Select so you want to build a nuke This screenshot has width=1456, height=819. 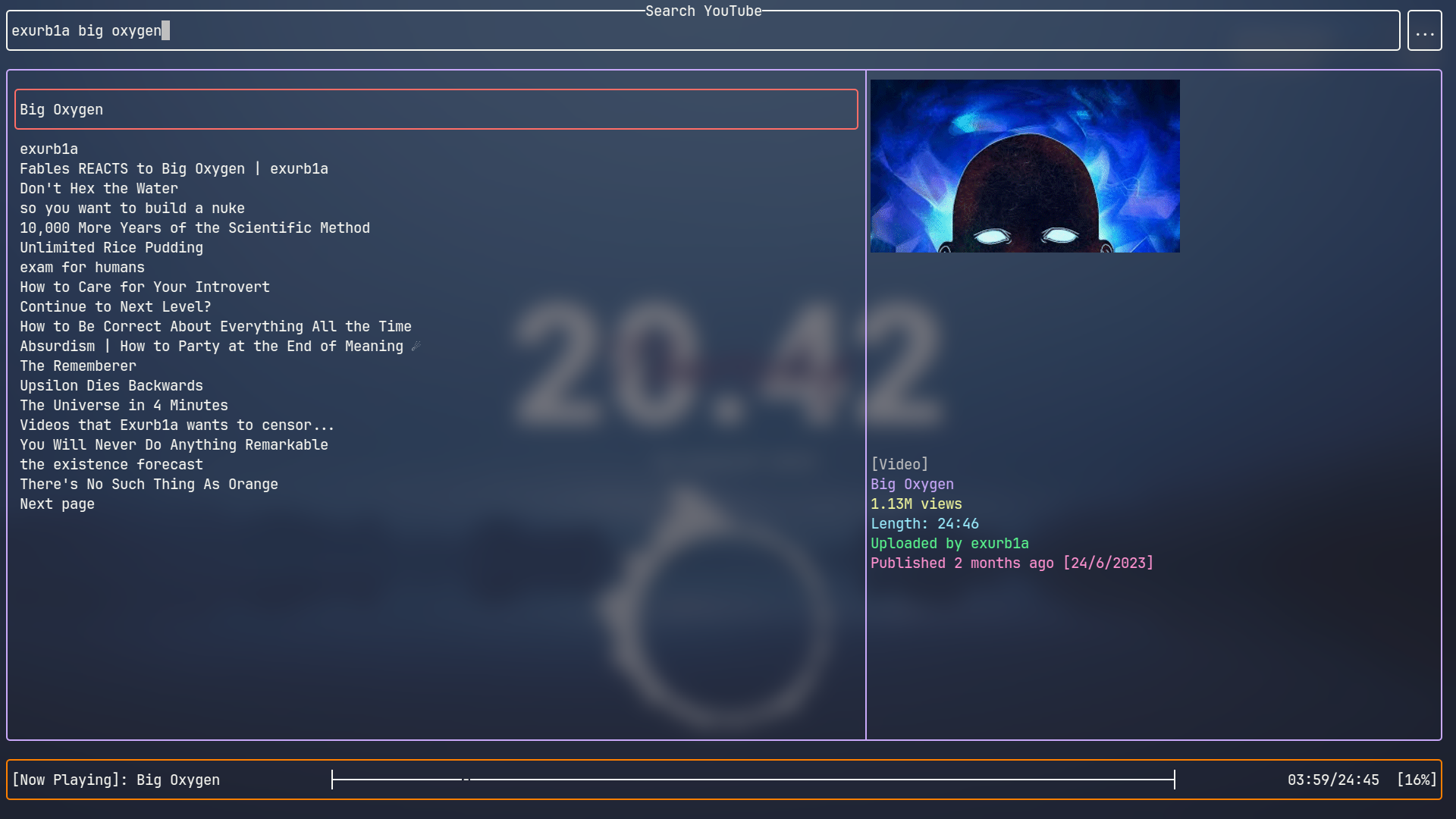pyautogui.click(x=132, y=209)
